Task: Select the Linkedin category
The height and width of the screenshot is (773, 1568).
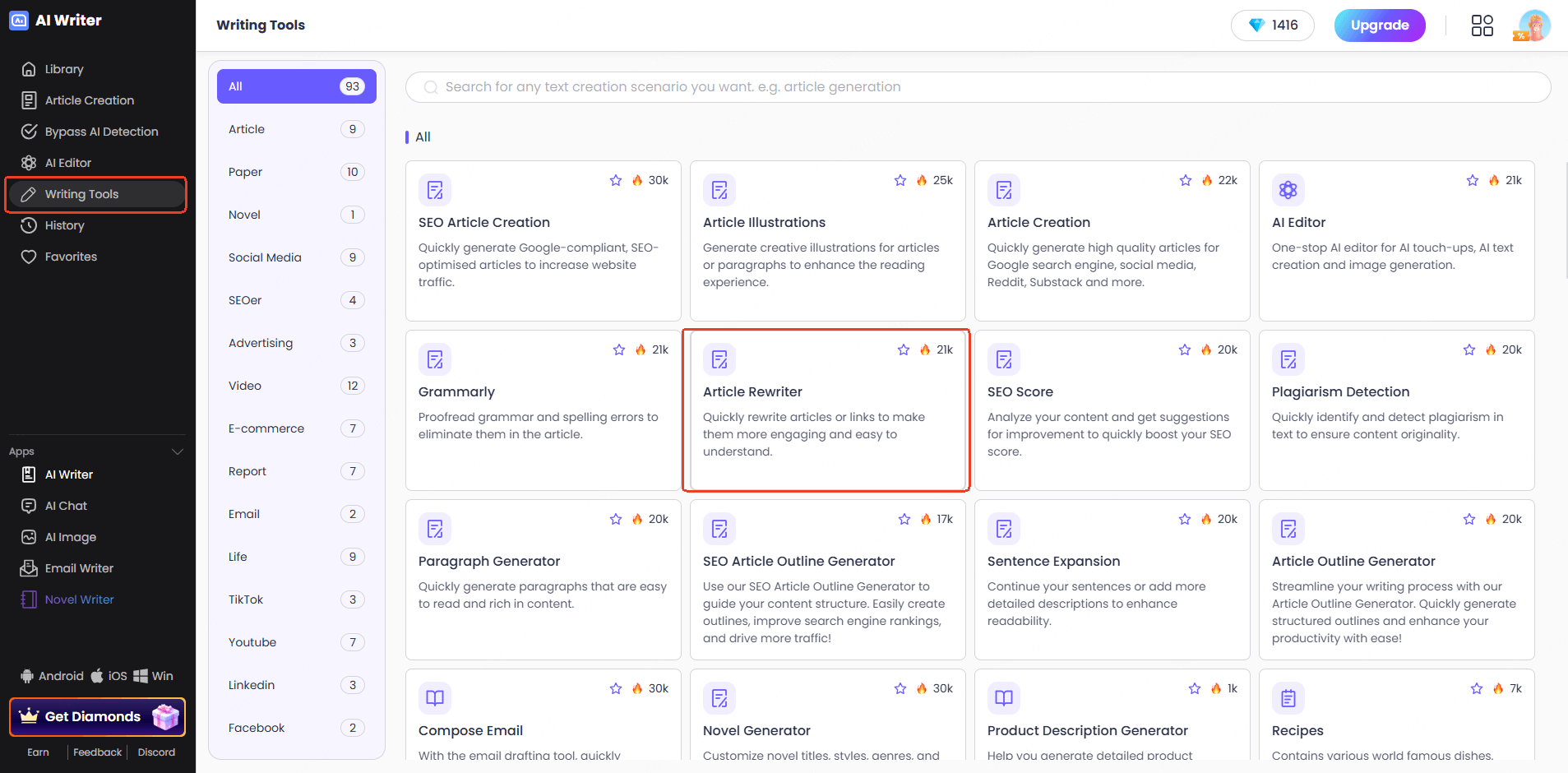Action: 297,685
